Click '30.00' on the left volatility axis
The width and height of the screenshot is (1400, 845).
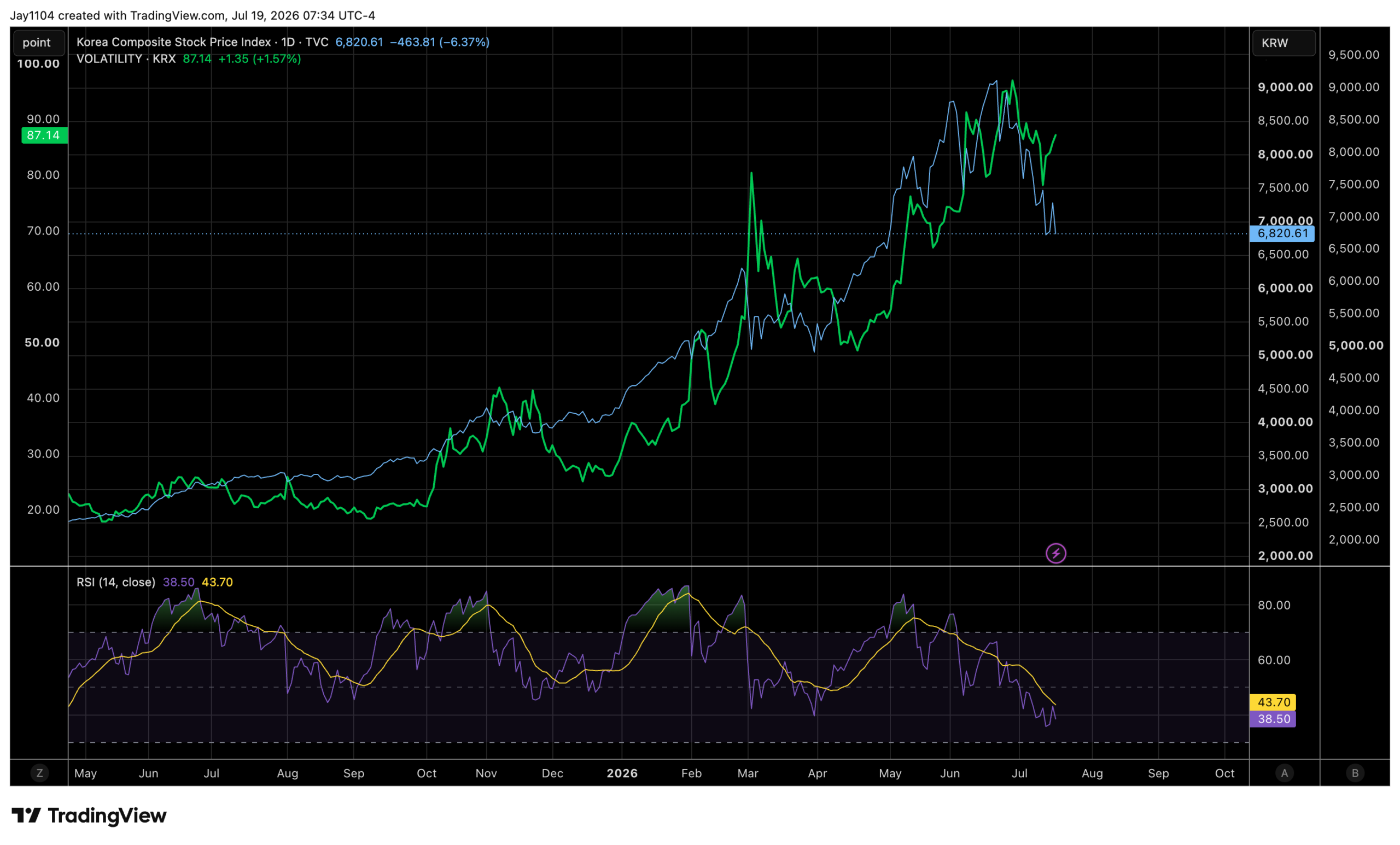[x=43, y=454]
